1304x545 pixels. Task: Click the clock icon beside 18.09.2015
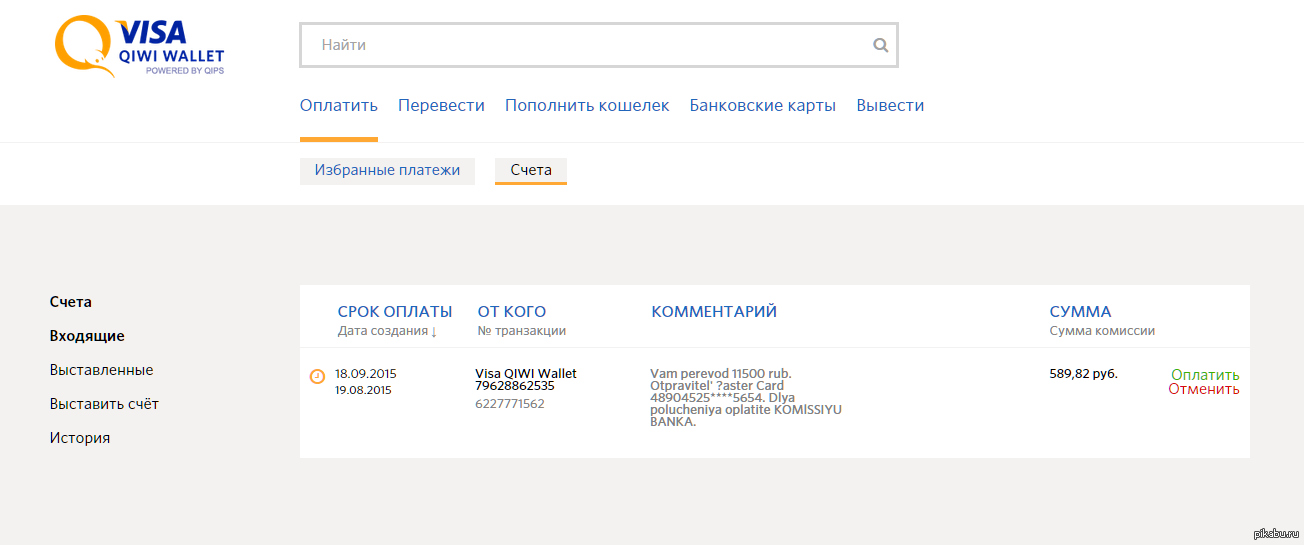[317, 376]
